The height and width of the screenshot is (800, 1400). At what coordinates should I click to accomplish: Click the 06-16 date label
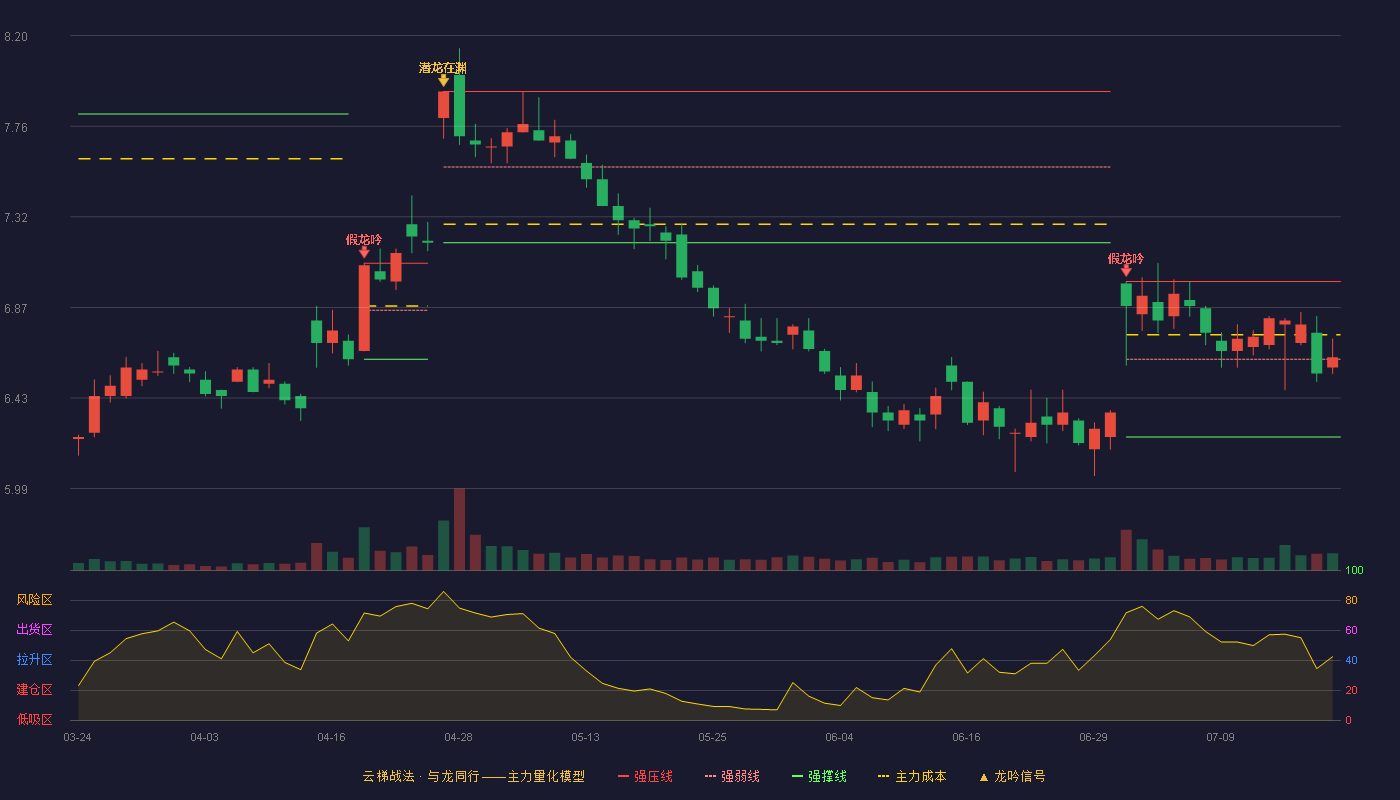pos(966,737)
